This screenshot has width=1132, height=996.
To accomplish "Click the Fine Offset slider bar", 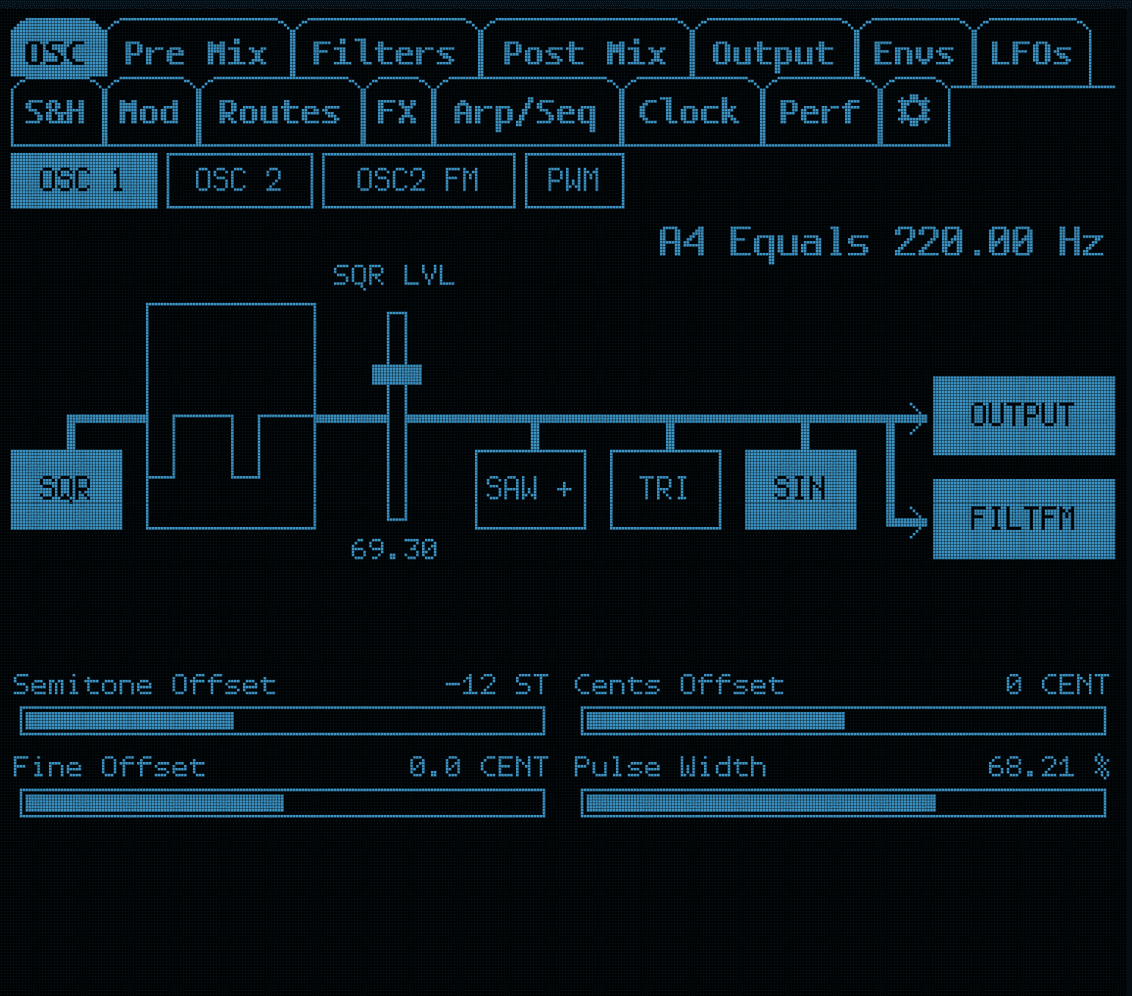I will (282, 803).
